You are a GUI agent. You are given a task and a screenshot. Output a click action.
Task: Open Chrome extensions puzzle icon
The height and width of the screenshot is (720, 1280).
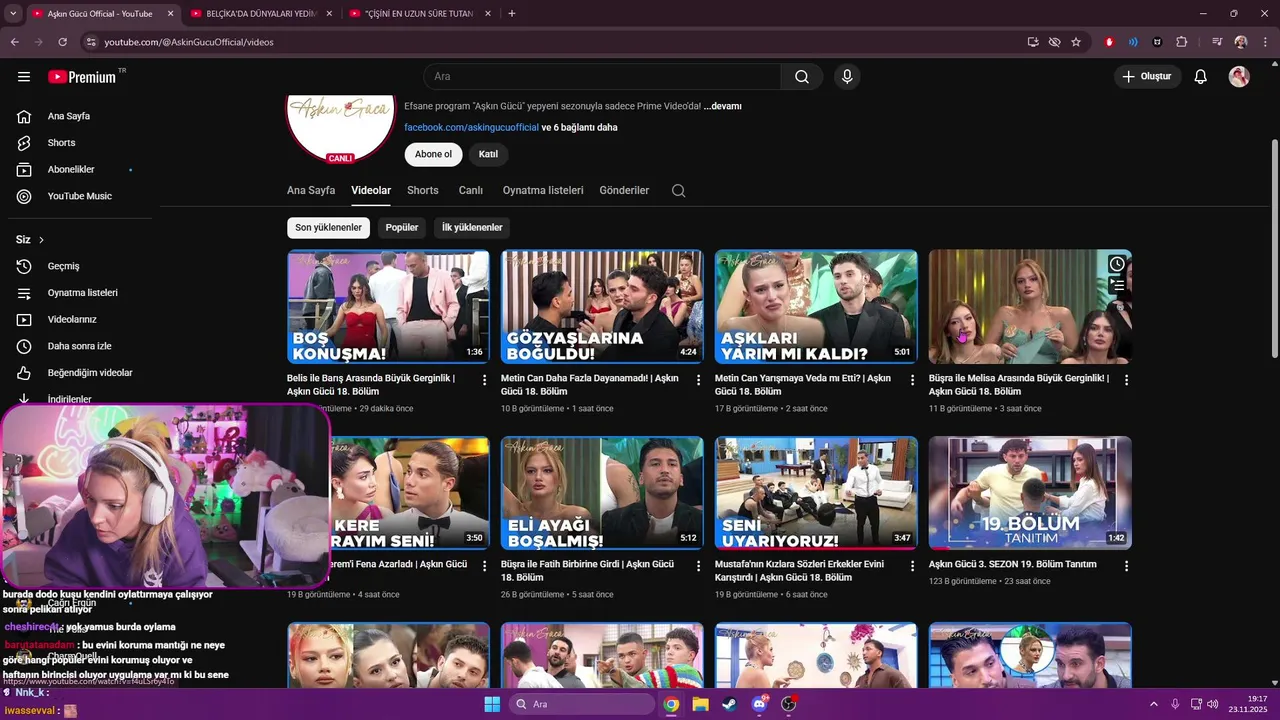coord(1182,42)
